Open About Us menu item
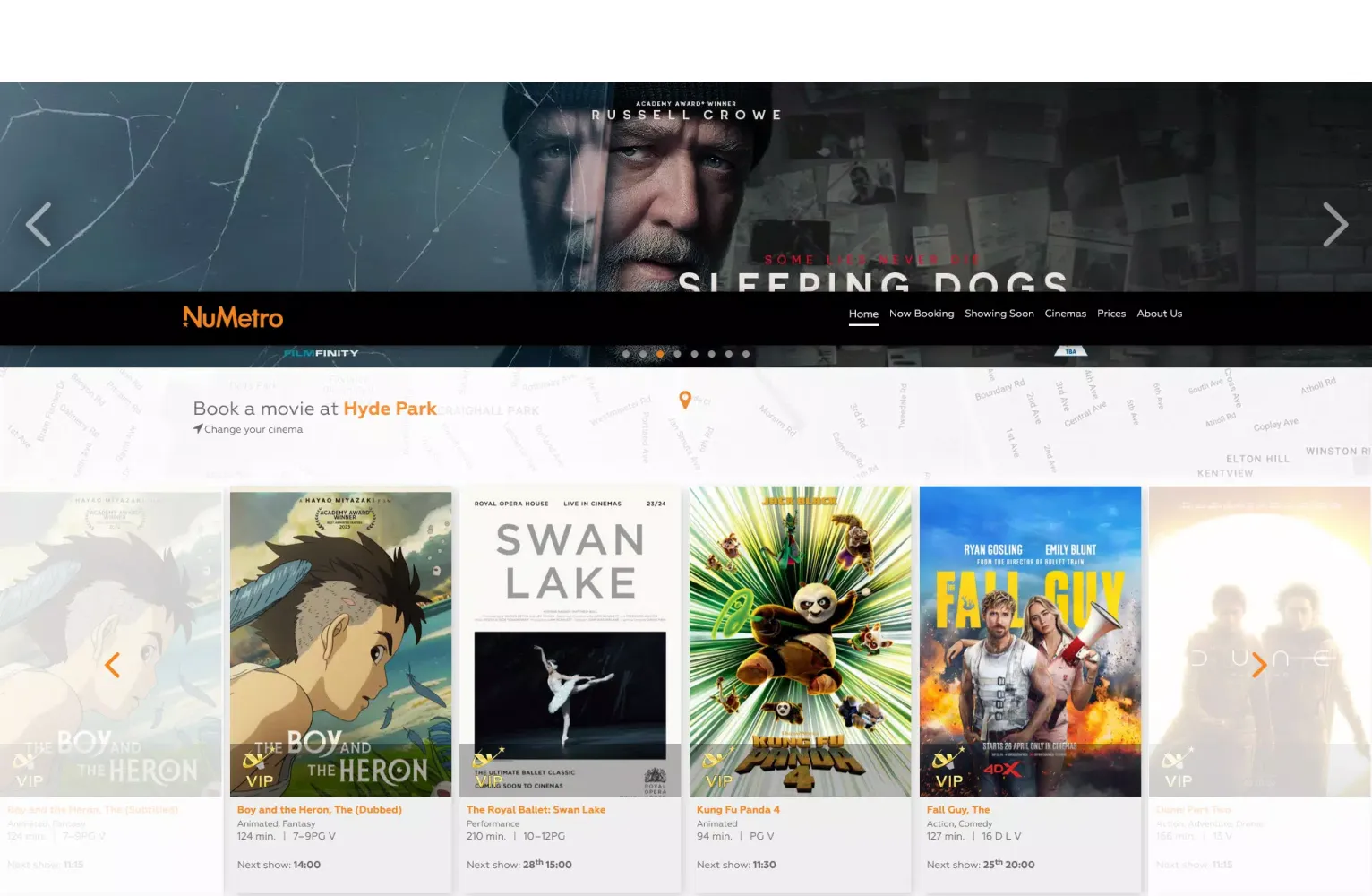Image resolution: width=1372 pixels, height=896 pixels. click(1160, 314)
